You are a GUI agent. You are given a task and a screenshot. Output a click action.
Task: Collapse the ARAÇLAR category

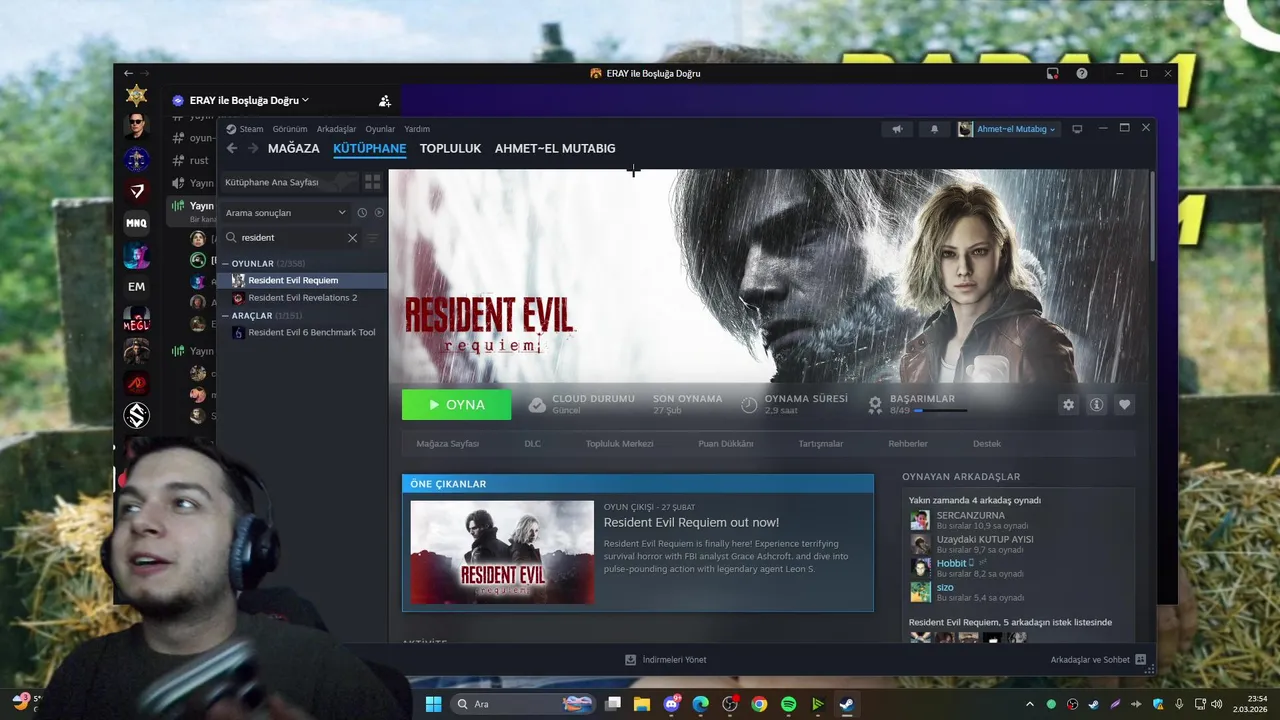(225, 316)
